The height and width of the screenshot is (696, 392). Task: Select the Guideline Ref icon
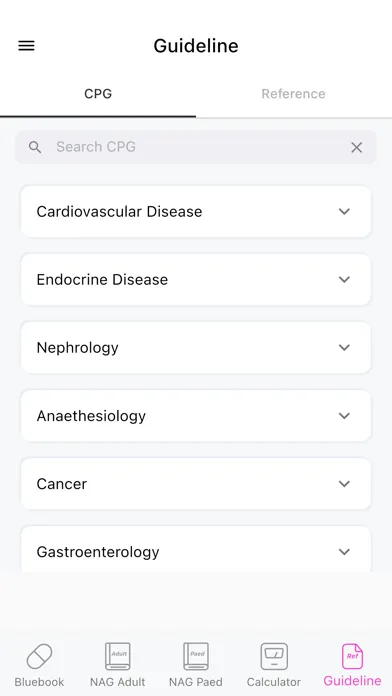352,656
